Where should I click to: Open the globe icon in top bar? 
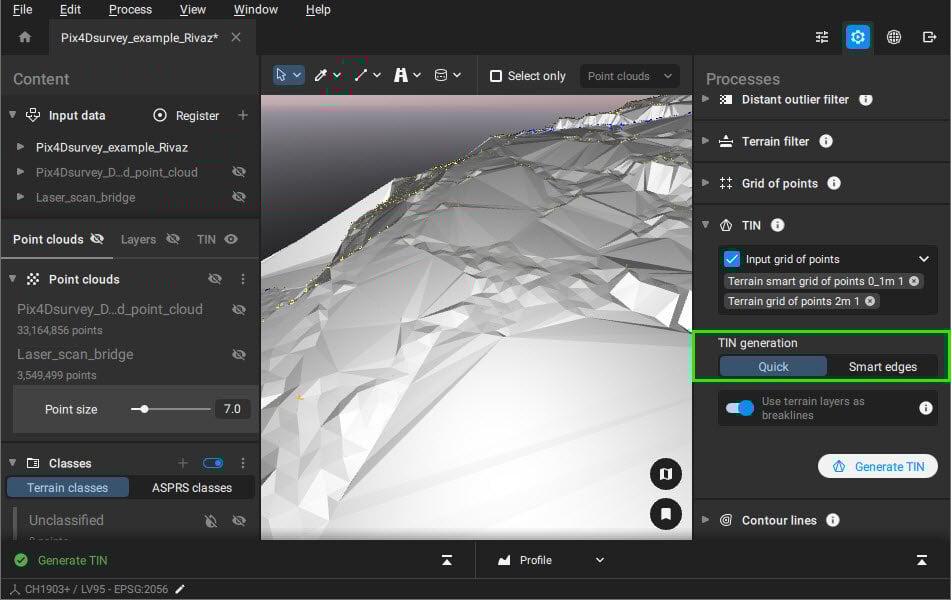click(893, 37)
